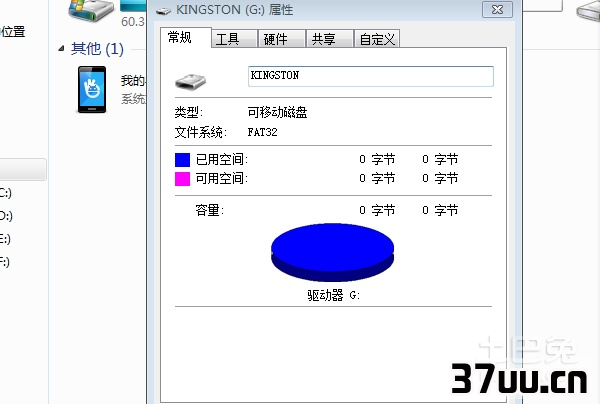The image size is (600, 404).
Task: Collapse the 其他 (1) group in Explorer
Action: click(61, 49)
